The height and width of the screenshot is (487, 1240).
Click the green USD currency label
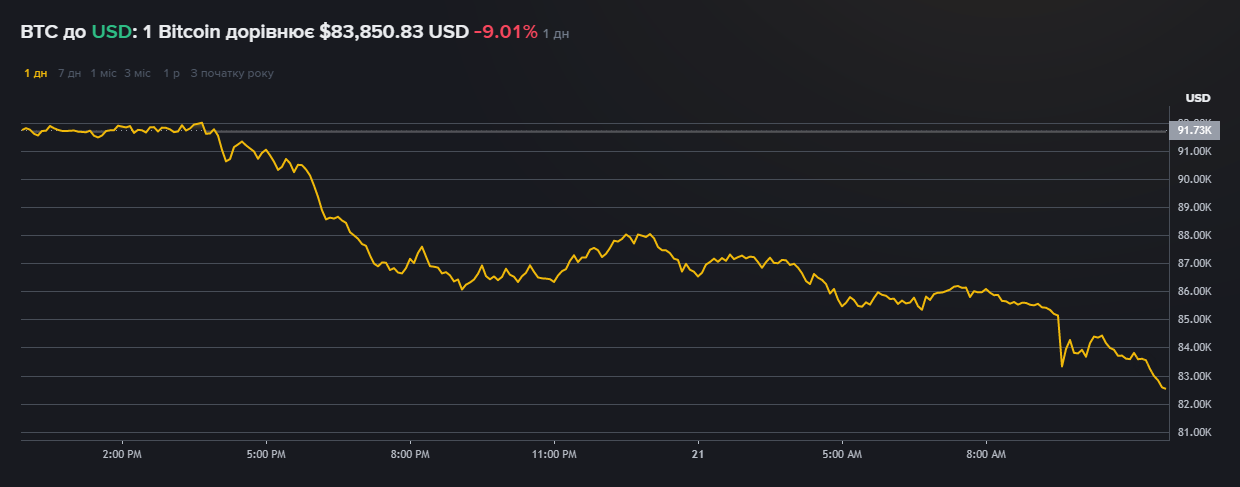[111, 32]
